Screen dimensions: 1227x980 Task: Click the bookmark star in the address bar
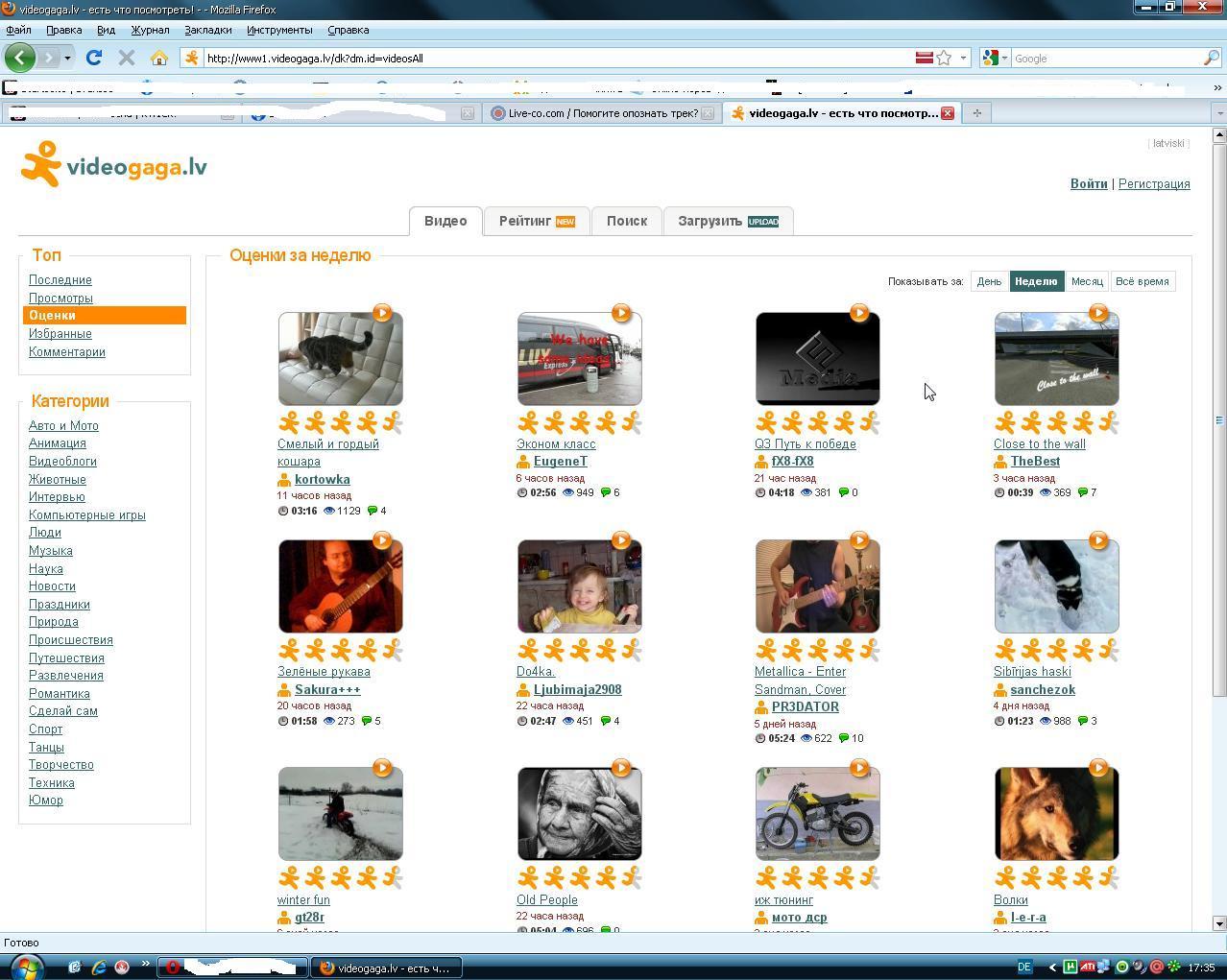tap(944, 58)
